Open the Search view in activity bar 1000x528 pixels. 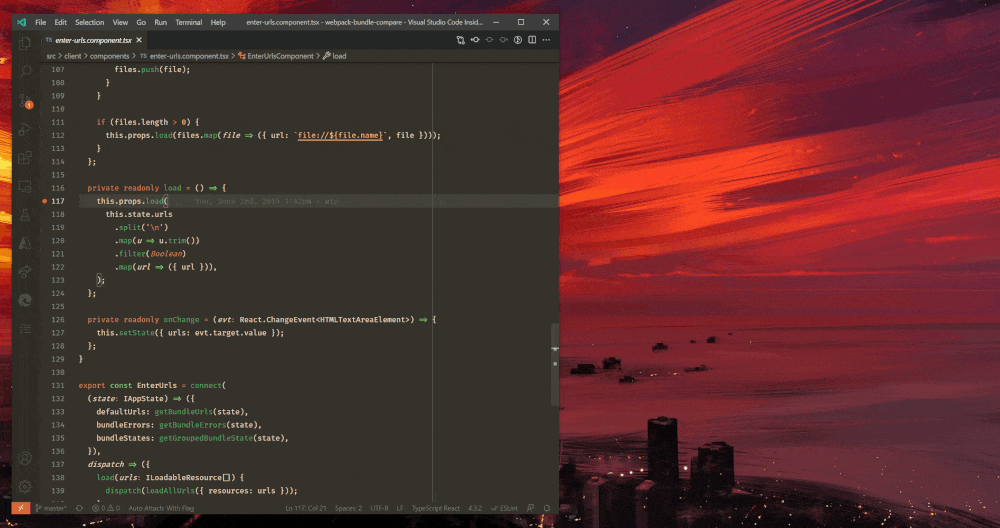25,72
